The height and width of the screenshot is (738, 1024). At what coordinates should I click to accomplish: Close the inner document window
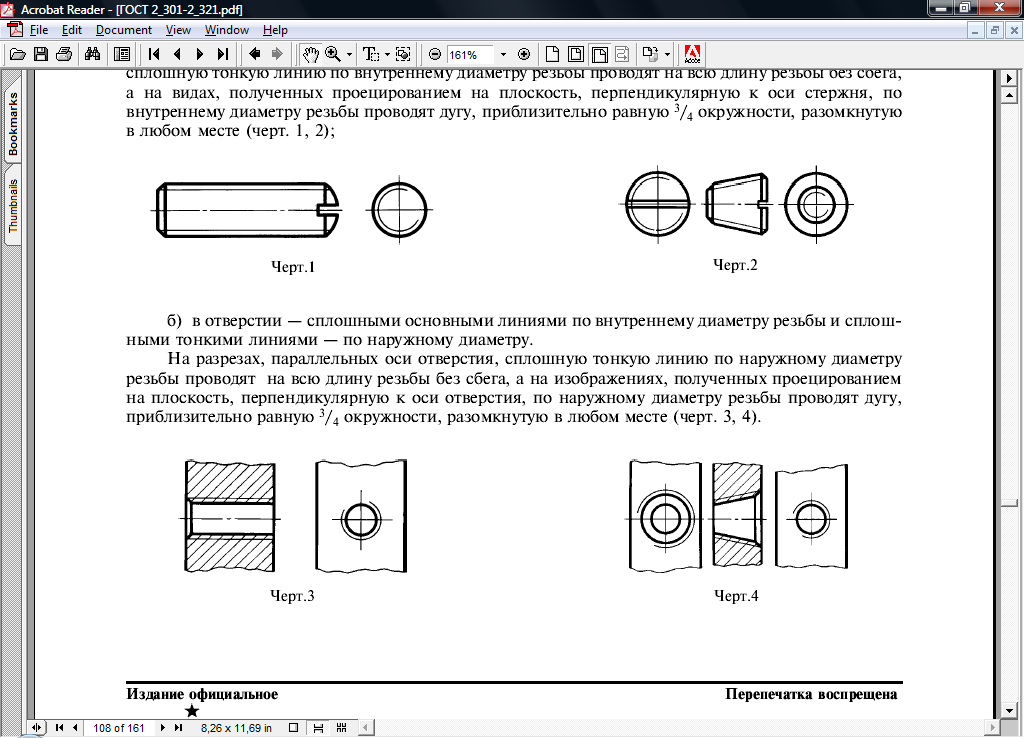[1015, 30]
